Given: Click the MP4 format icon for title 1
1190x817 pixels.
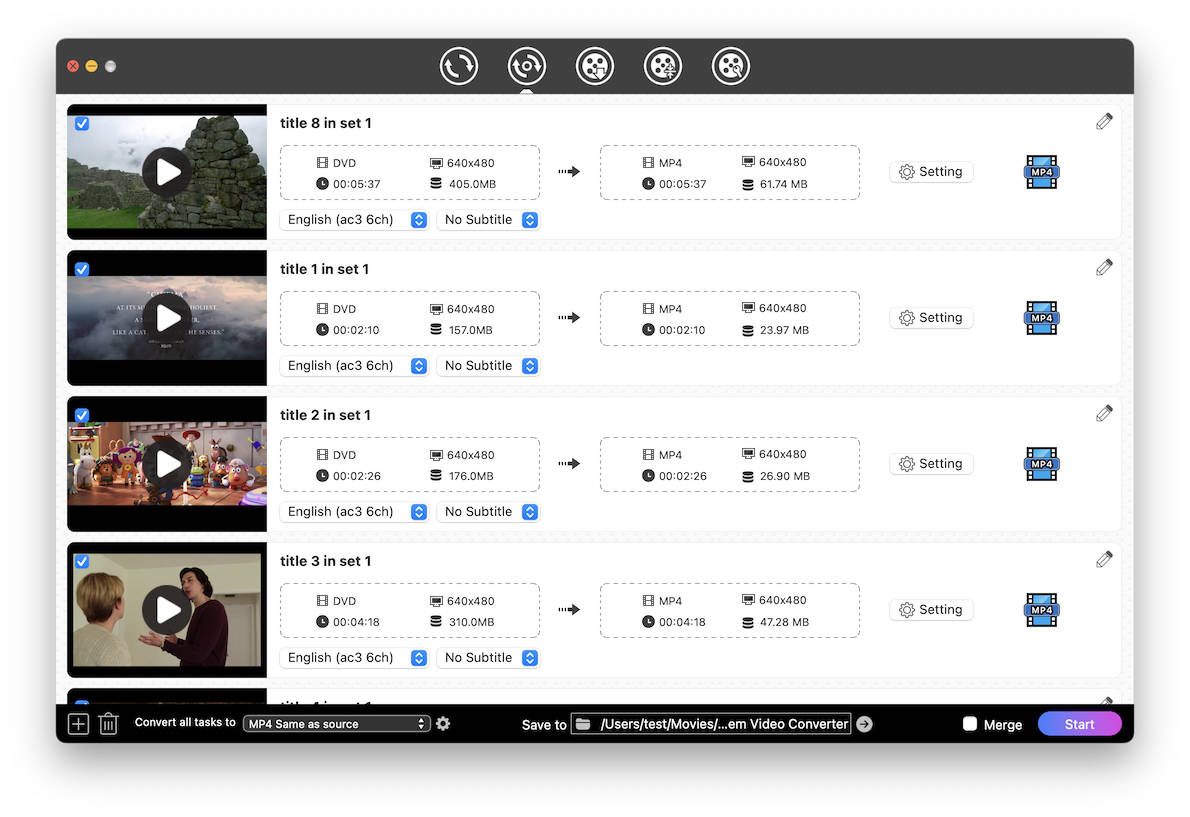Looking at the screenshot, I should 1041,318.
